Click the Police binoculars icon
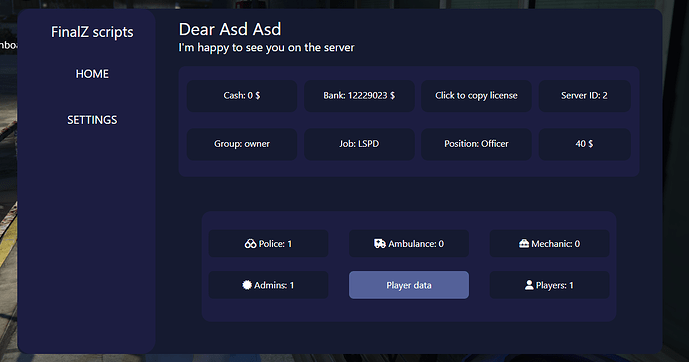Image resolution: width=689 pixels, height=362 pixels. [250, 244]
